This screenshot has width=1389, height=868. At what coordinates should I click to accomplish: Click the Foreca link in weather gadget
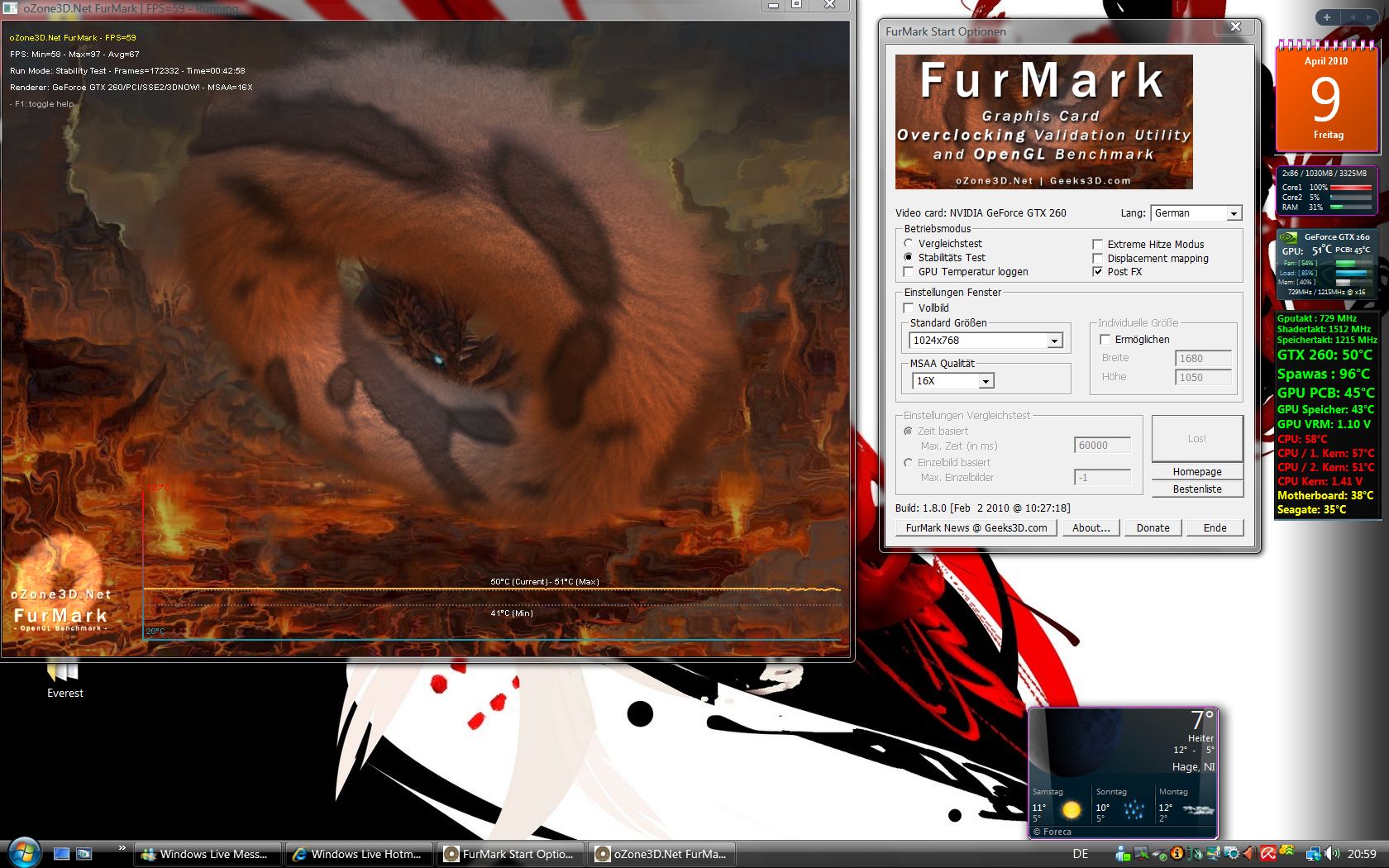click(x=1052, y=832)
